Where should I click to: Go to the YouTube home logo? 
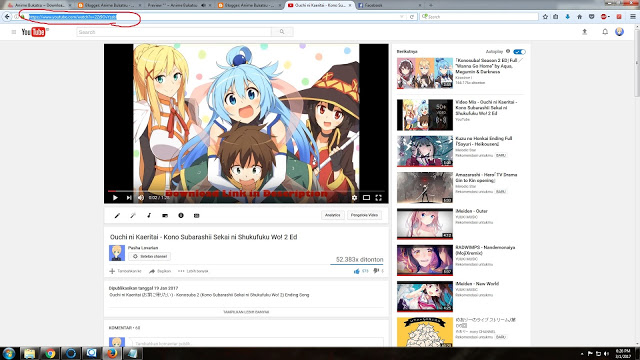tap(33, 32)
